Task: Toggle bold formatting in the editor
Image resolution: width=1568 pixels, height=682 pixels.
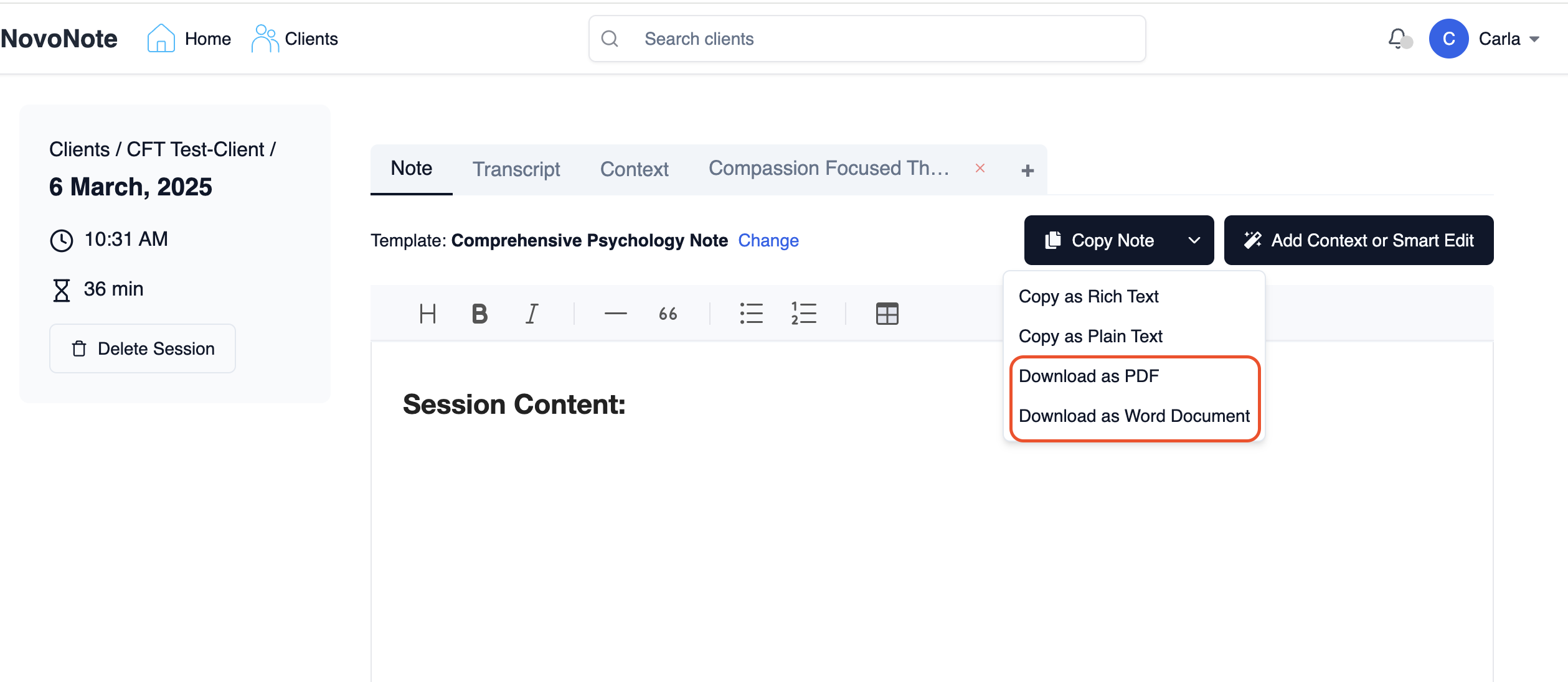Action: [x=478, y=314]
